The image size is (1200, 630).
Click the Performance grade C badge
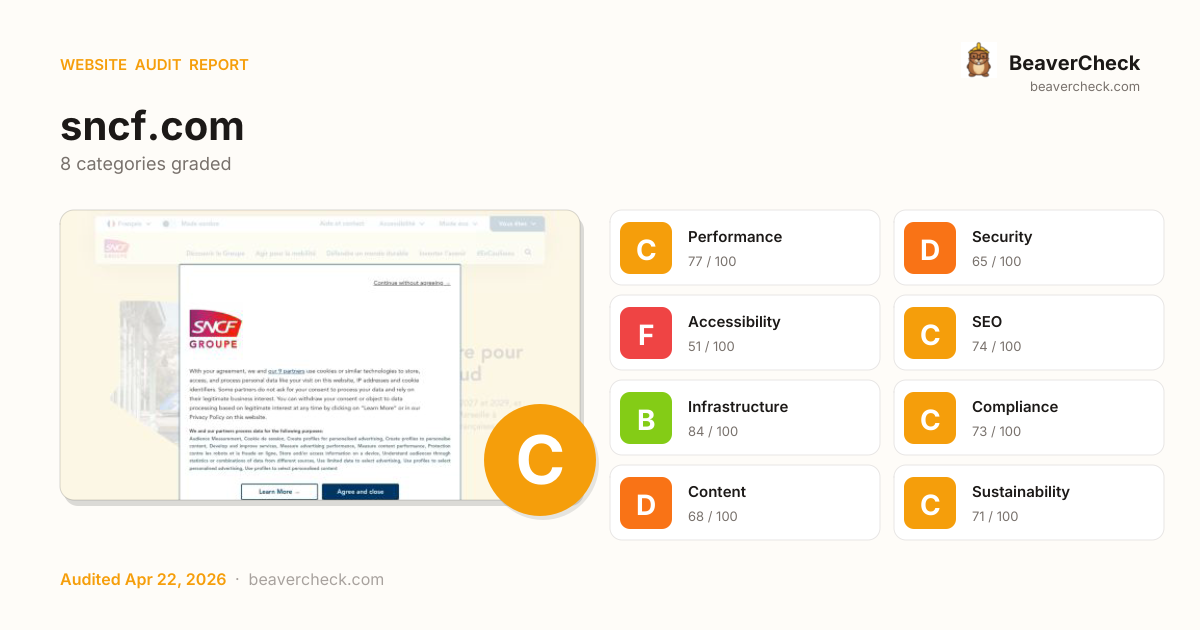tap(646, 248)
